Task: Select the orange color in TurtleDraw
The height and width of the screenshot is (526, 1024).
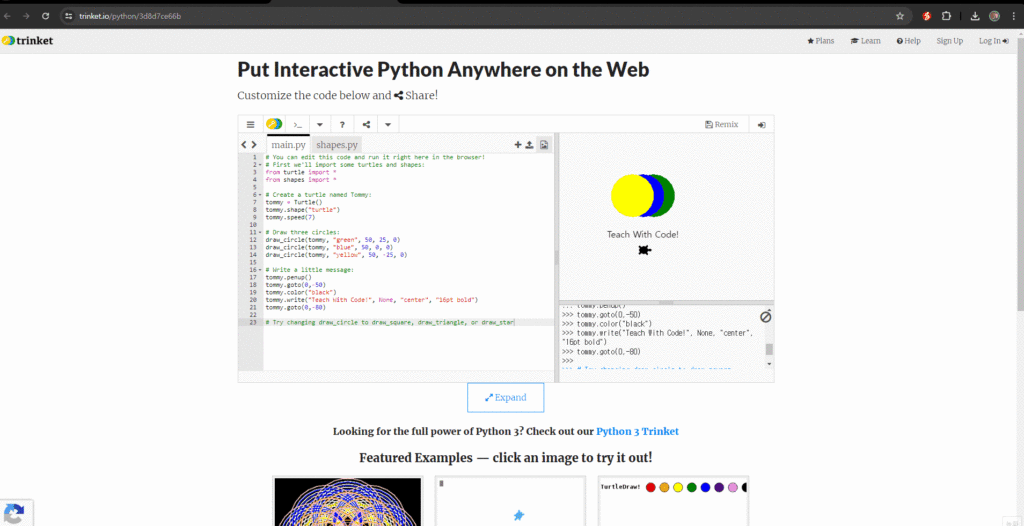Action: 664,487
